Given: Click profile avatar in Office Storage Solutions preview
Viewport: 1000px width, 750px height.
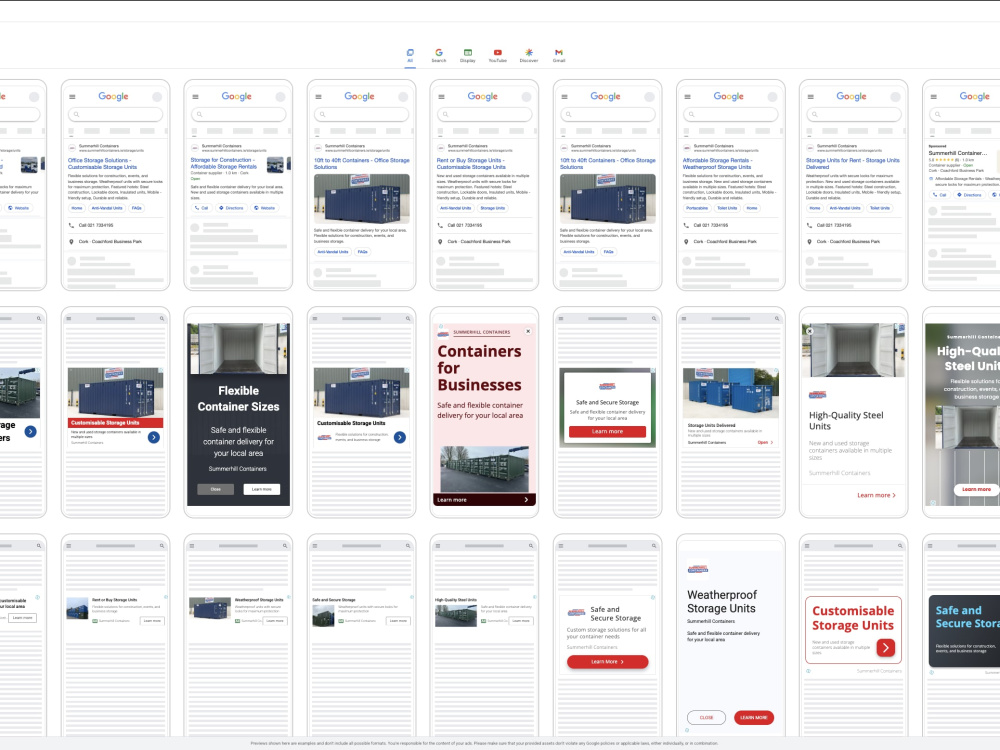Looking at the screenshot, I should click(157, 97).
